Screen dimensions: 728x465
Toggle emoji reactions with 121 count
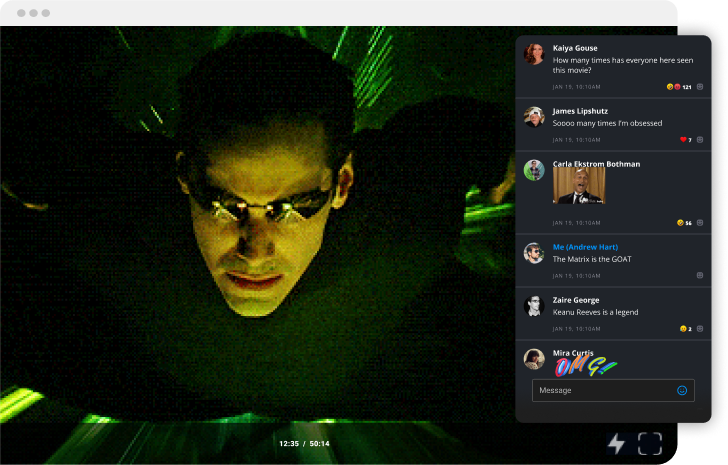coord(679,87)
